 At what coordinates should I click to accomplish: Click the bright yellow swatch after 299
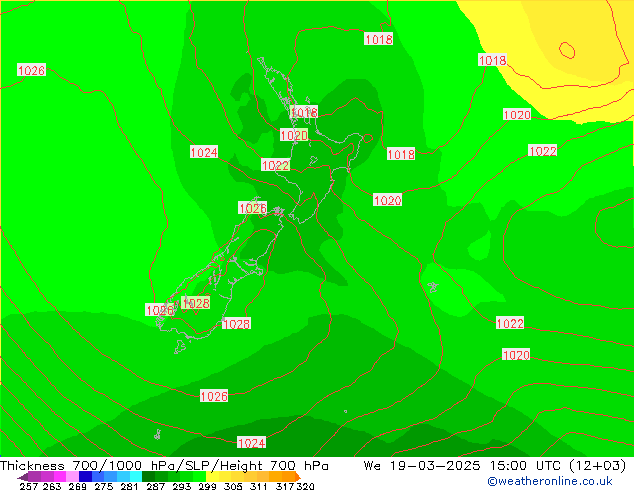point(212,476)
